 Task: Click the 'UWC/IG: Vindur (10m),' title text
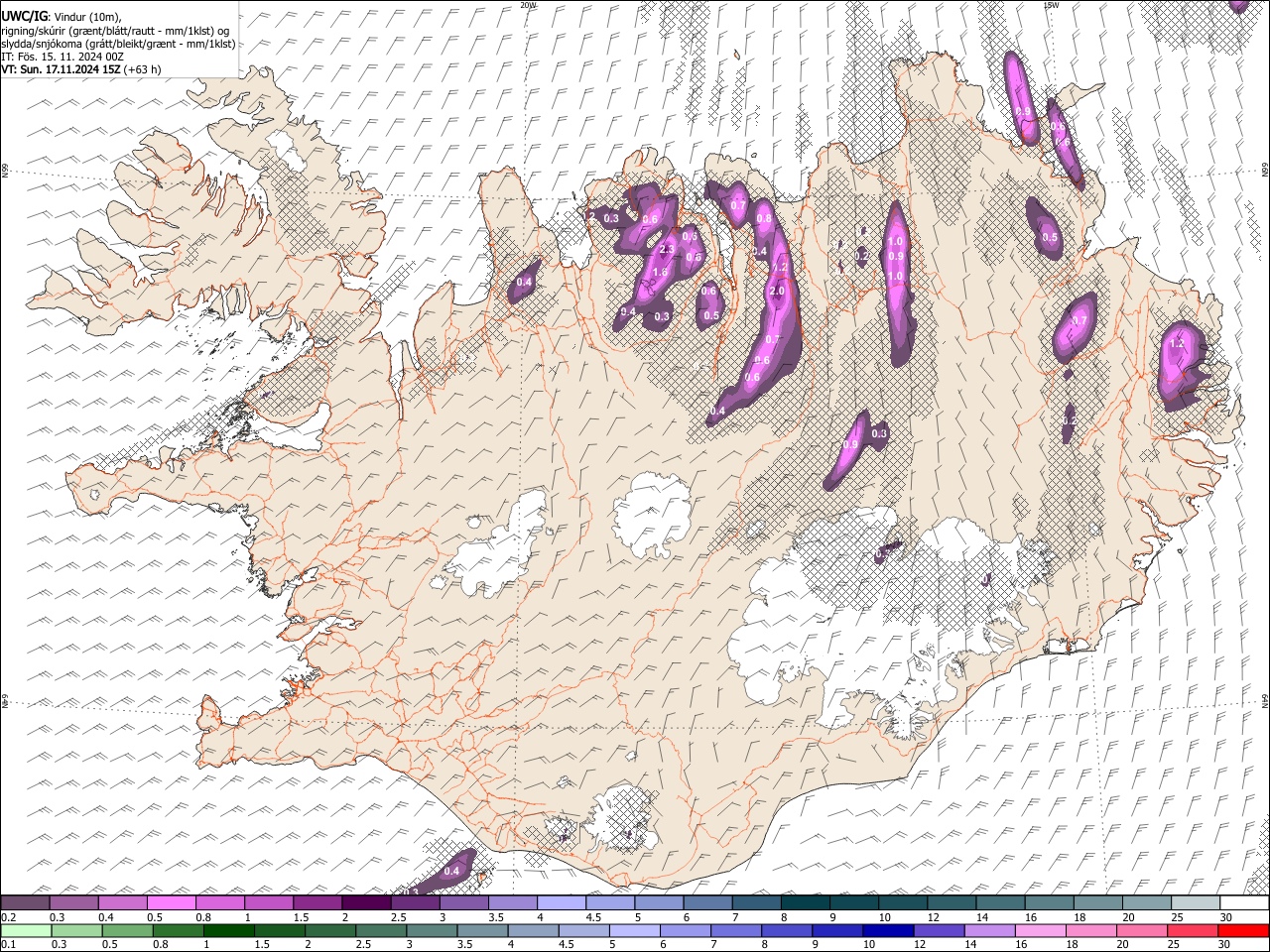[62, 16]
